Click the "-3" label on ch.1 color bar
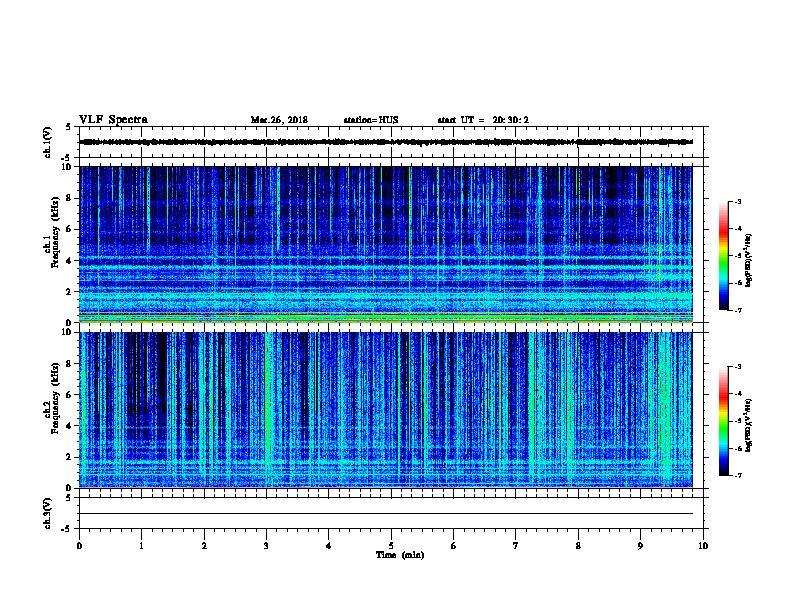This screenshot has width=792, height=612. [x=737, y=201]
